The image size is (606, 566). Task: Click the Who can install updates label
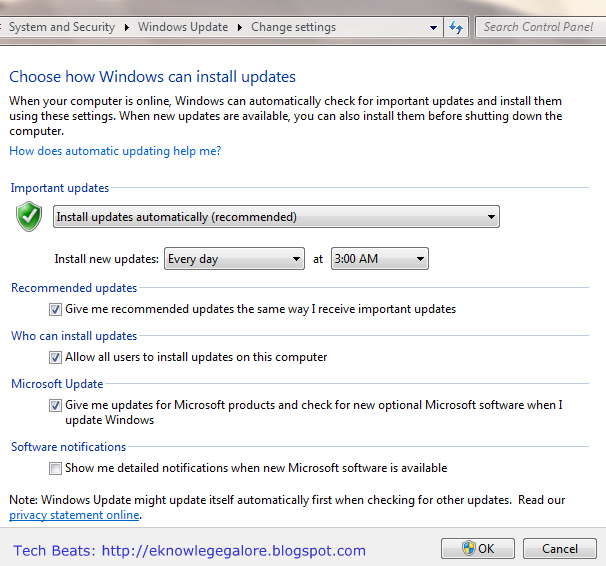click(x=74, y=336)
